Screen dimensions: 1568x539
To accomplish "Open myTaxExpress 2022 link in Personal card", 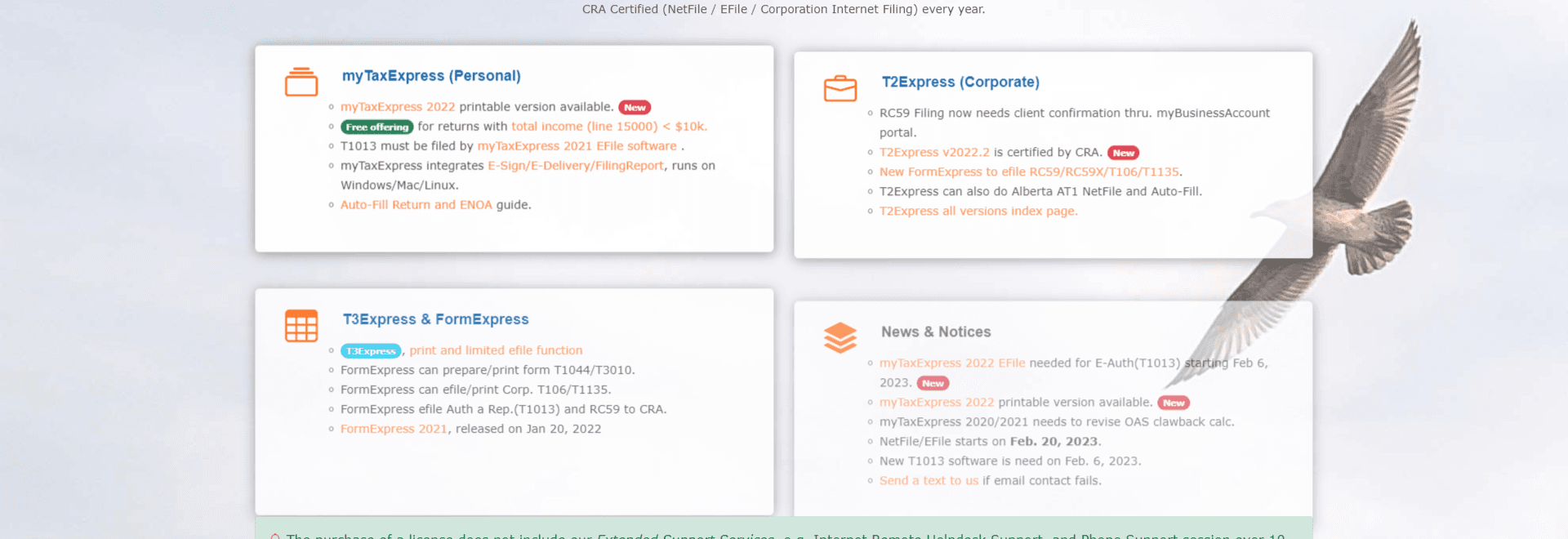I will [x=398, y=107].
